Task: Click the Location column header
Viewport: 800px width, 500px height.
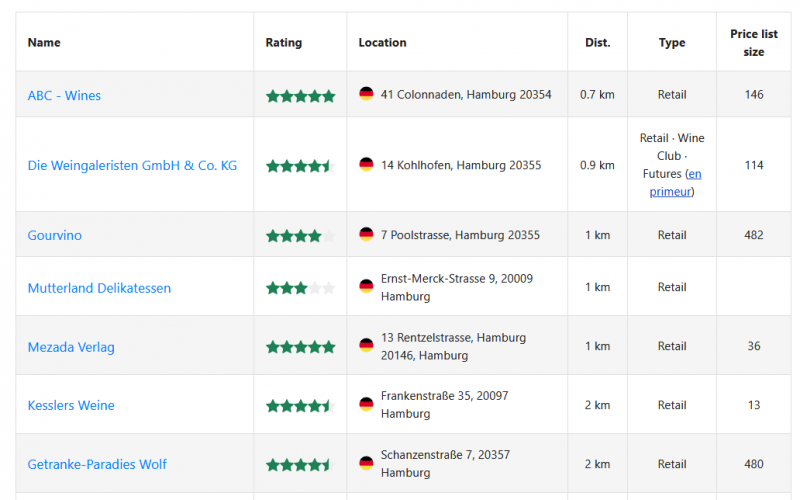Action: pos(383,42)
